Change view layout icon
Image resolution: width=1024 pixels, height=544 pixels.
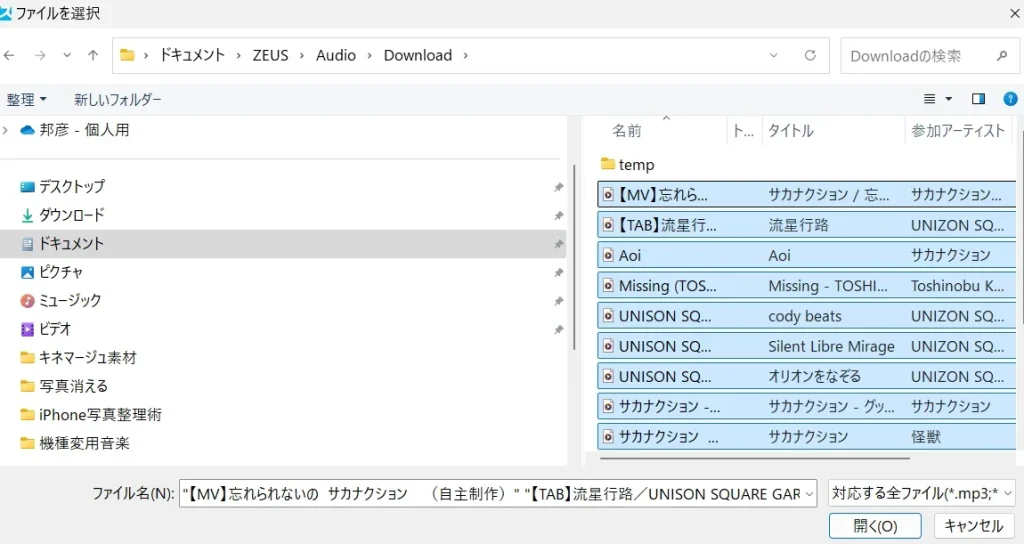pos(929,99)
